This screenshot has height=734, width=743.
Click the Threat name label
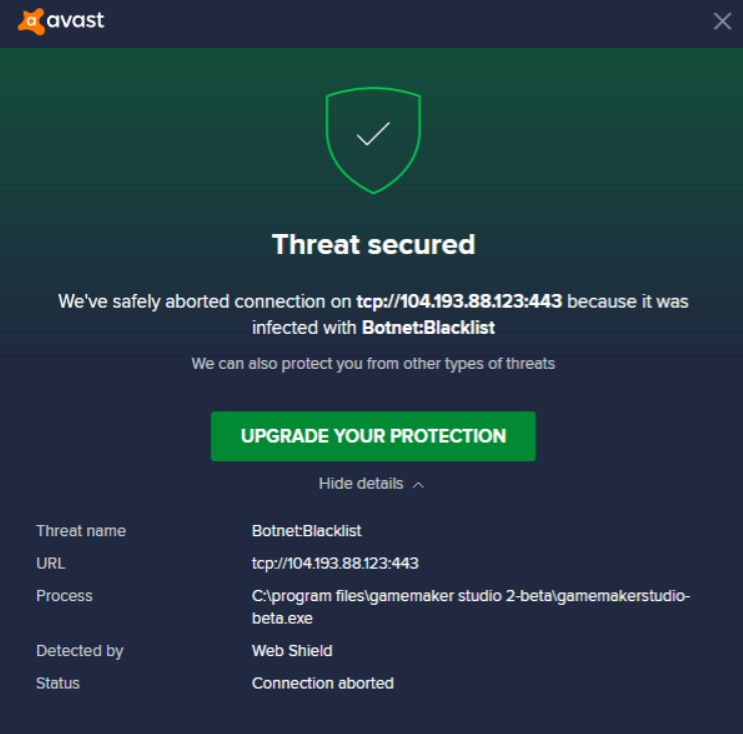pyautogui.click(x=81, y=531)
